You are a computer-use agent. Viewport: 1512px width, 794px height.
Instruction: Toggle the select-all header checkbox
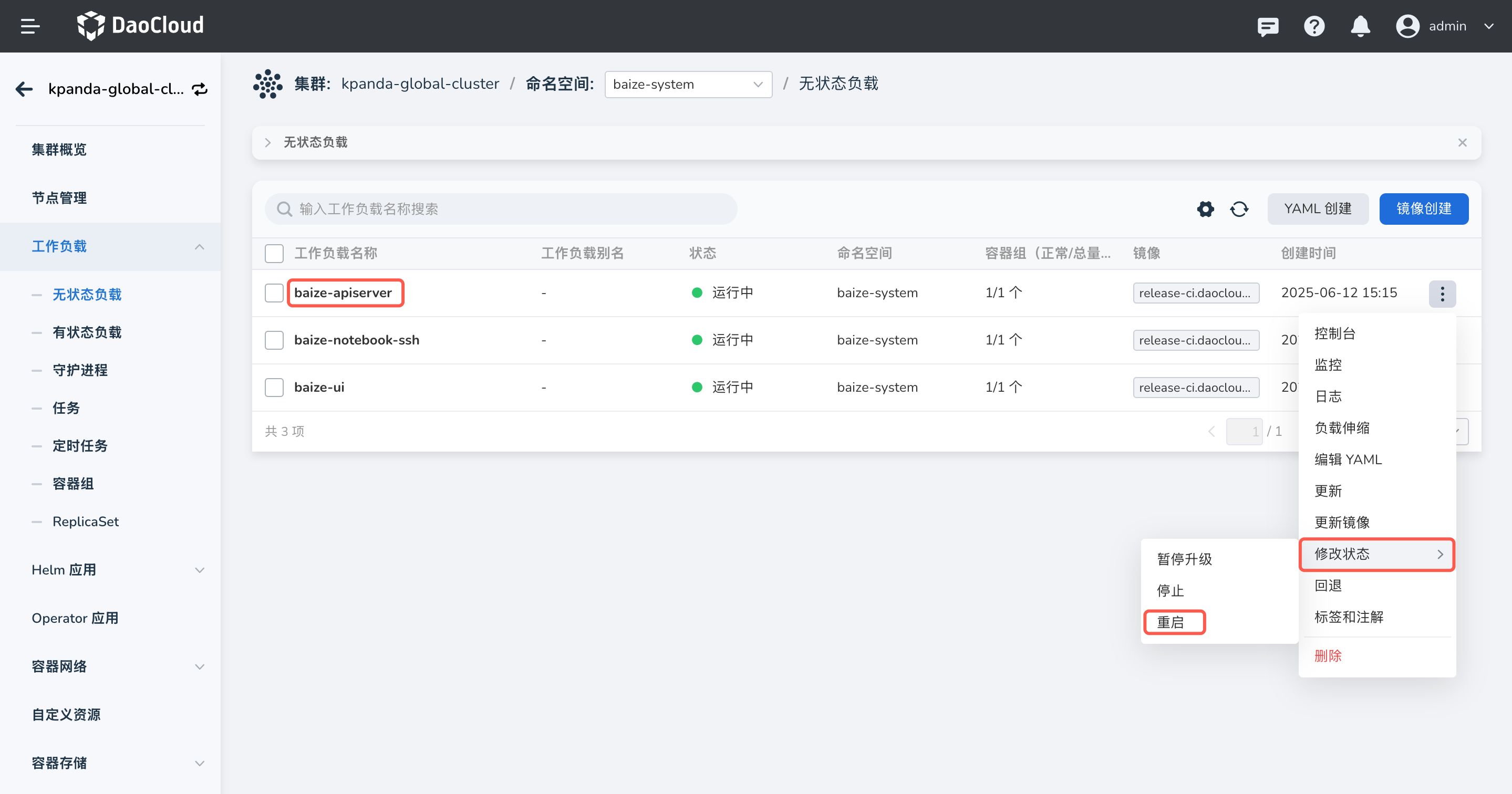pos(274,254)
